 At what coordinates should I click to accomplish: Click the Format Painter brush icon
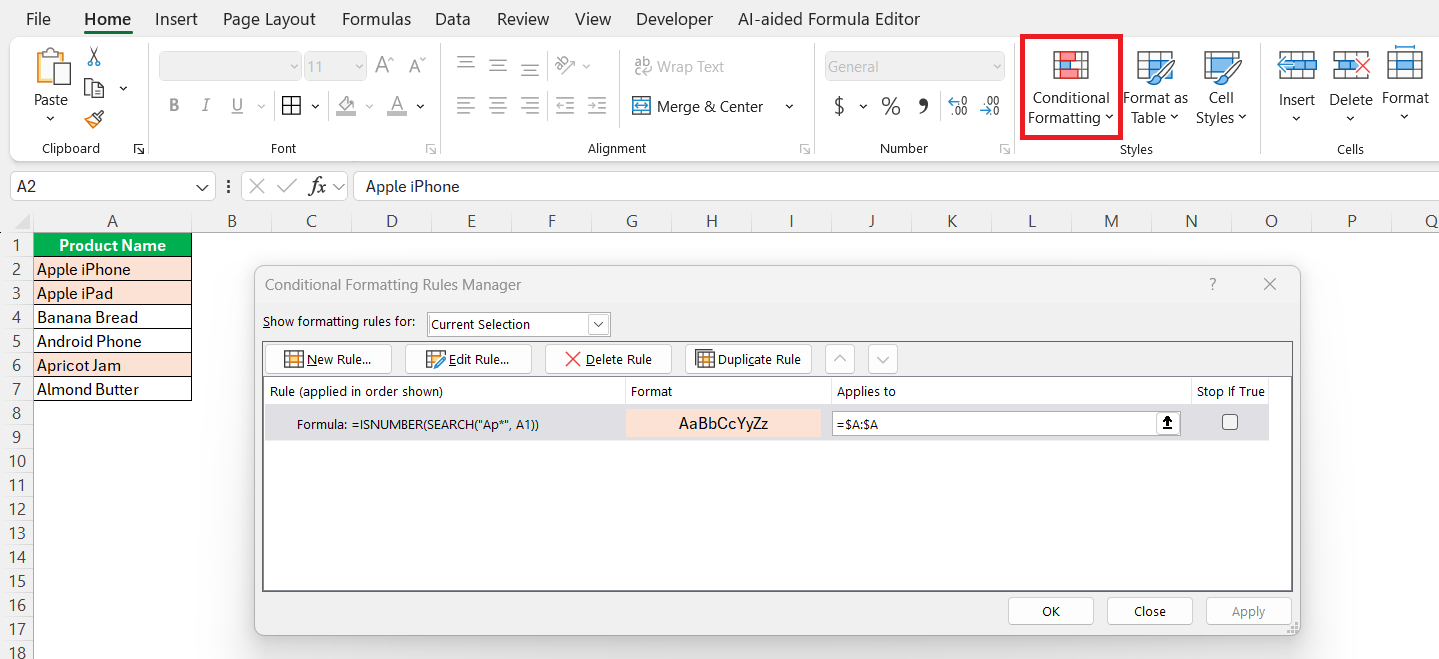tap(95, 119)
